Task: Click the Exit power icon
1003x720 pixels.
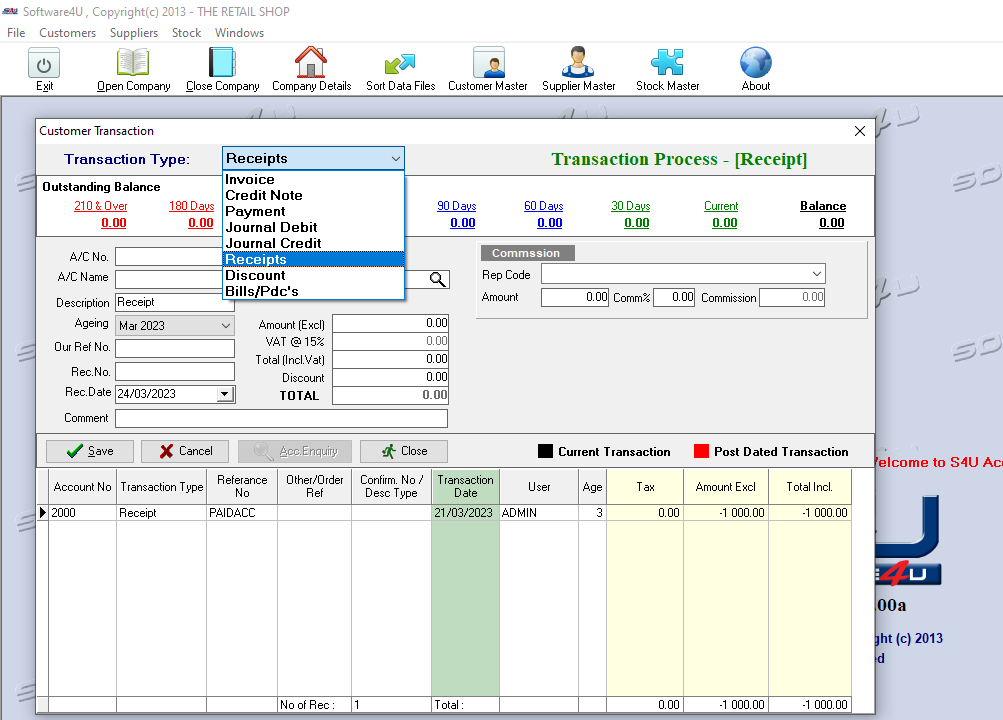Action: point(44,64)
